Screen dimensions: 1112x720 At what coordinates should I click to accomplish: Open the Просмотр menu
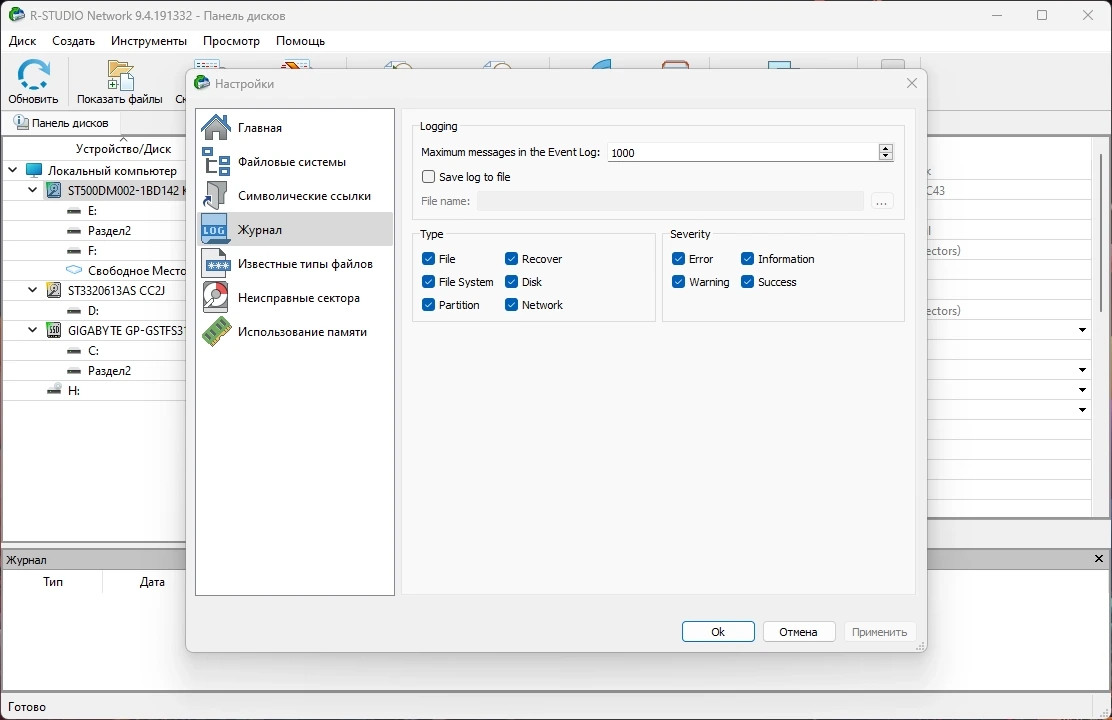(x=231, y=41)
